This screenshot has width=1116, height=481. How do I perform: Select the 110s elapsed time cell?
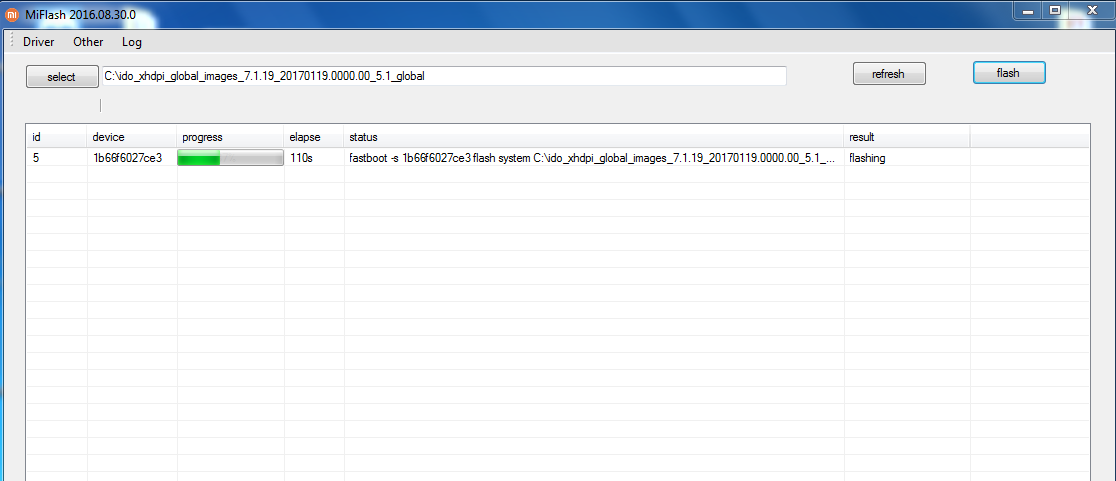314,158
